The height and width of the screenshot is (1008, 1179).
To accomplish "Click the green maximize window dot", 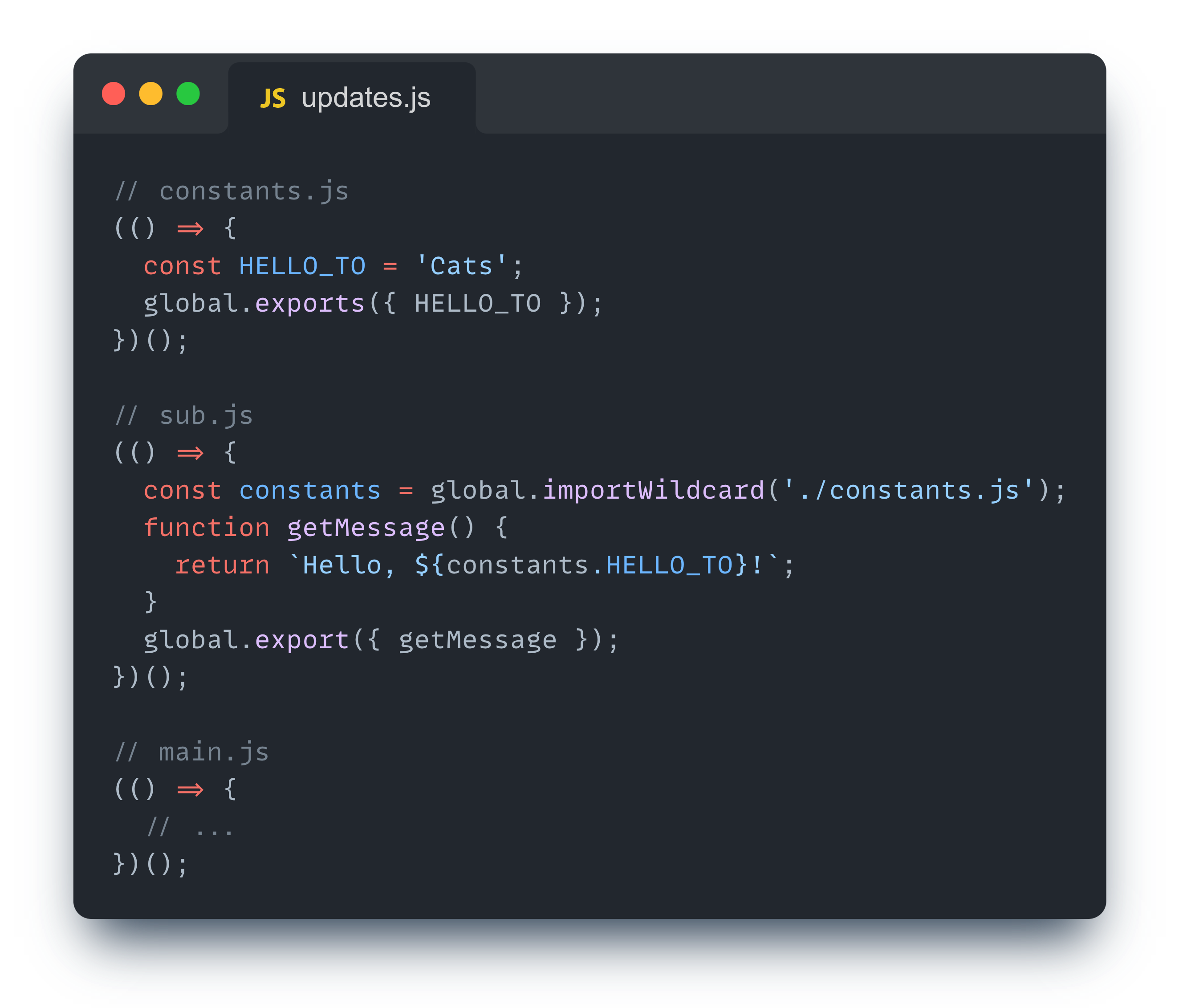I will click(x=188, y=94).
